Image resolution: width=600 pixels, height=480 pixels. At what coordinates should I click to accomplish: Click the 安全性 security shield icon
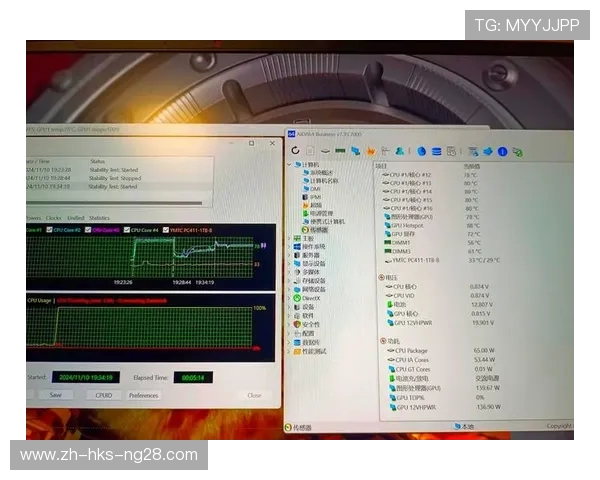point(297,324)
